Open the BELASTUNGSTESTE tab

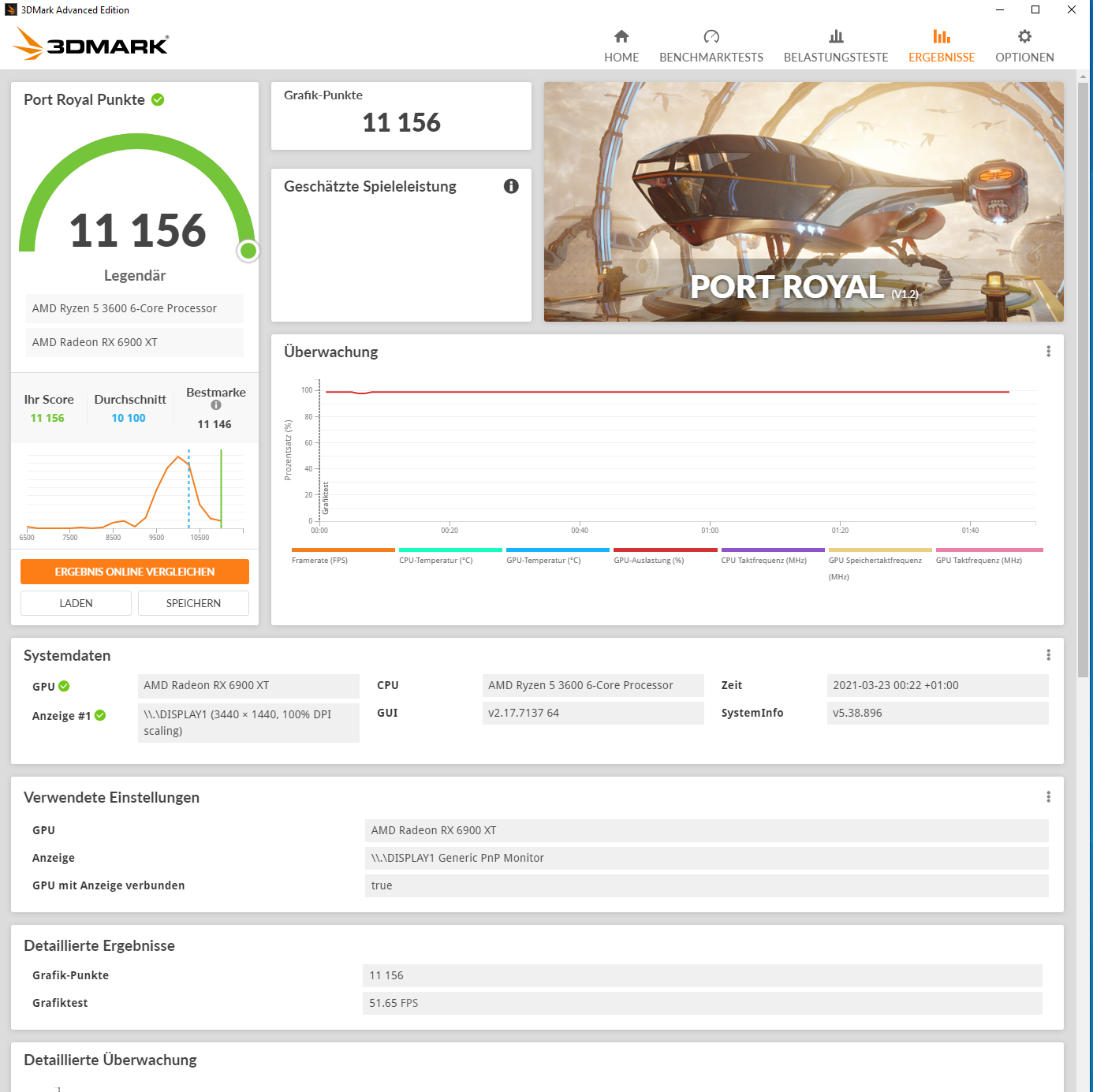[836, 47]
